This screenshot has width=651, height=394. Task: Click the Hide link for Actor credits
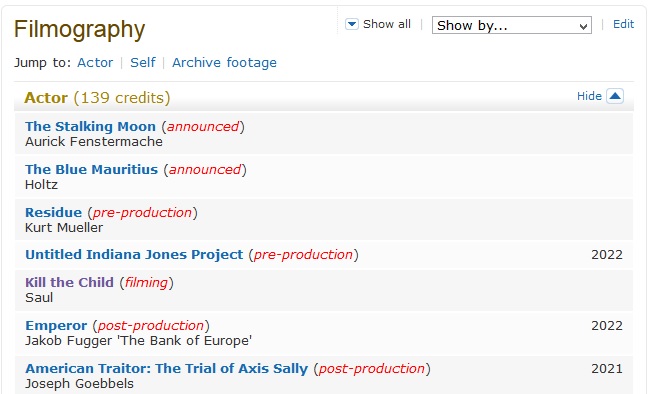(x=589, y=96)
